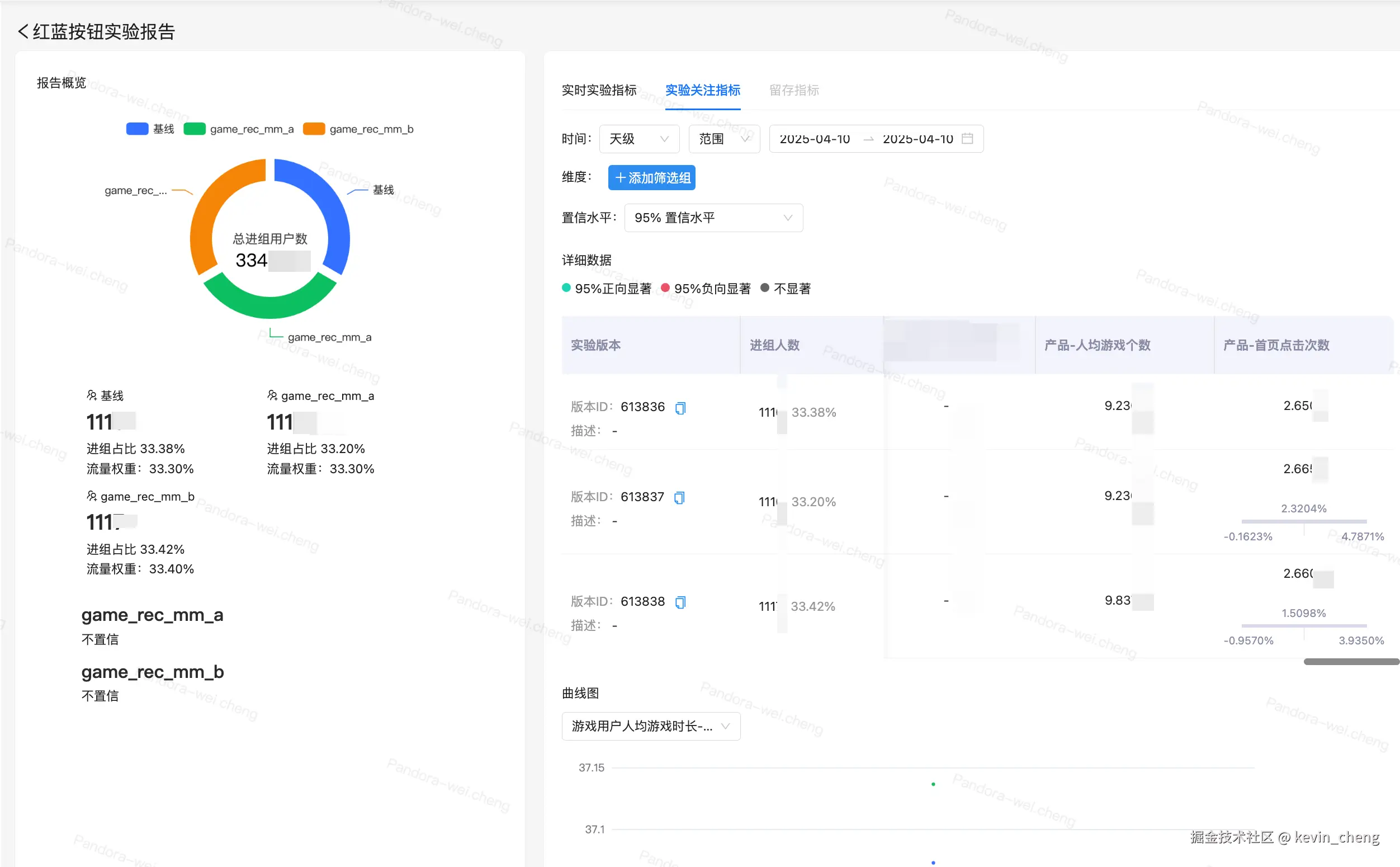The image size is (1400, 867).
Task: Click the 添加筛选组 button
Action: [x=651, y=178]
